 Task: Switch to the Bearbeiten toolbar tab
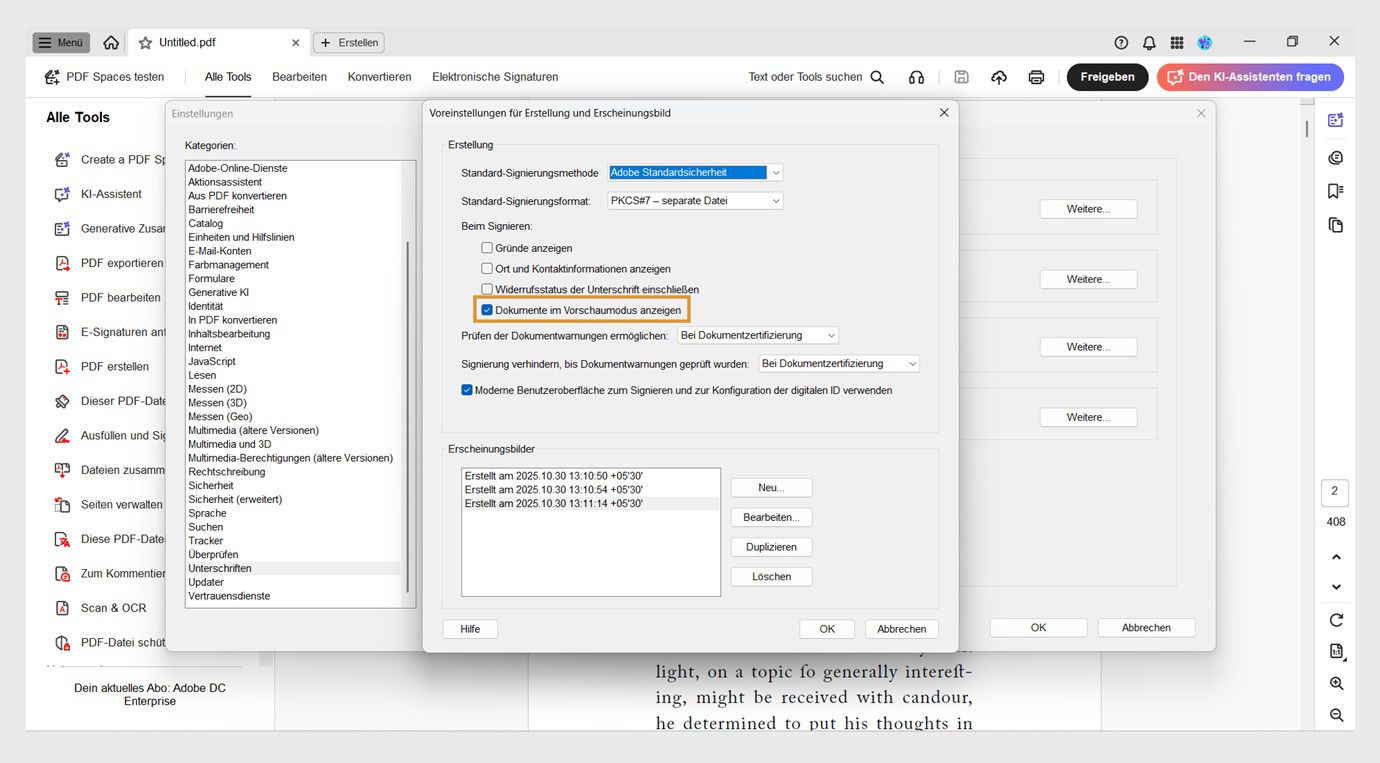(x=299, y=77)
